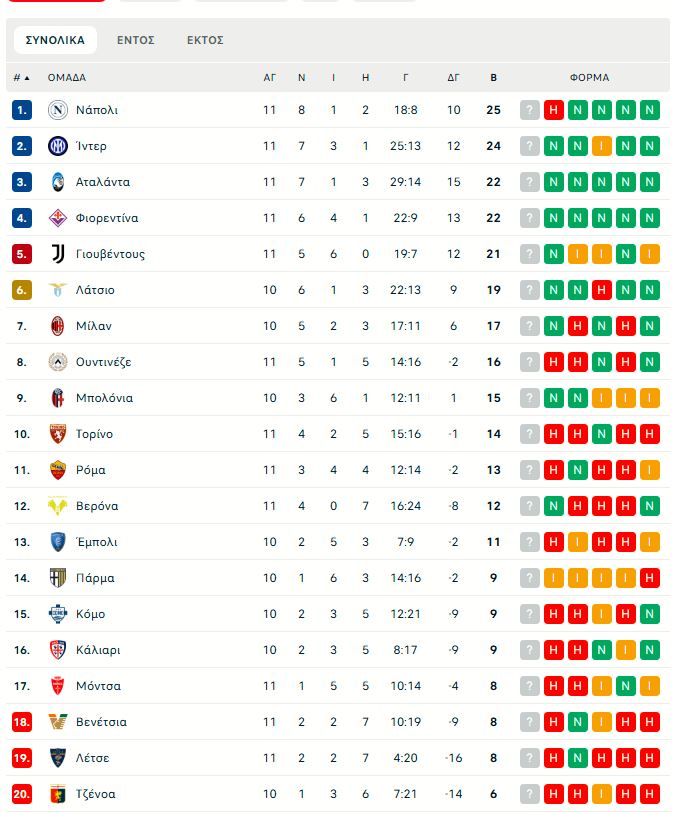
Task: Click the Napoli club crest icon
Action: [57, 110]
